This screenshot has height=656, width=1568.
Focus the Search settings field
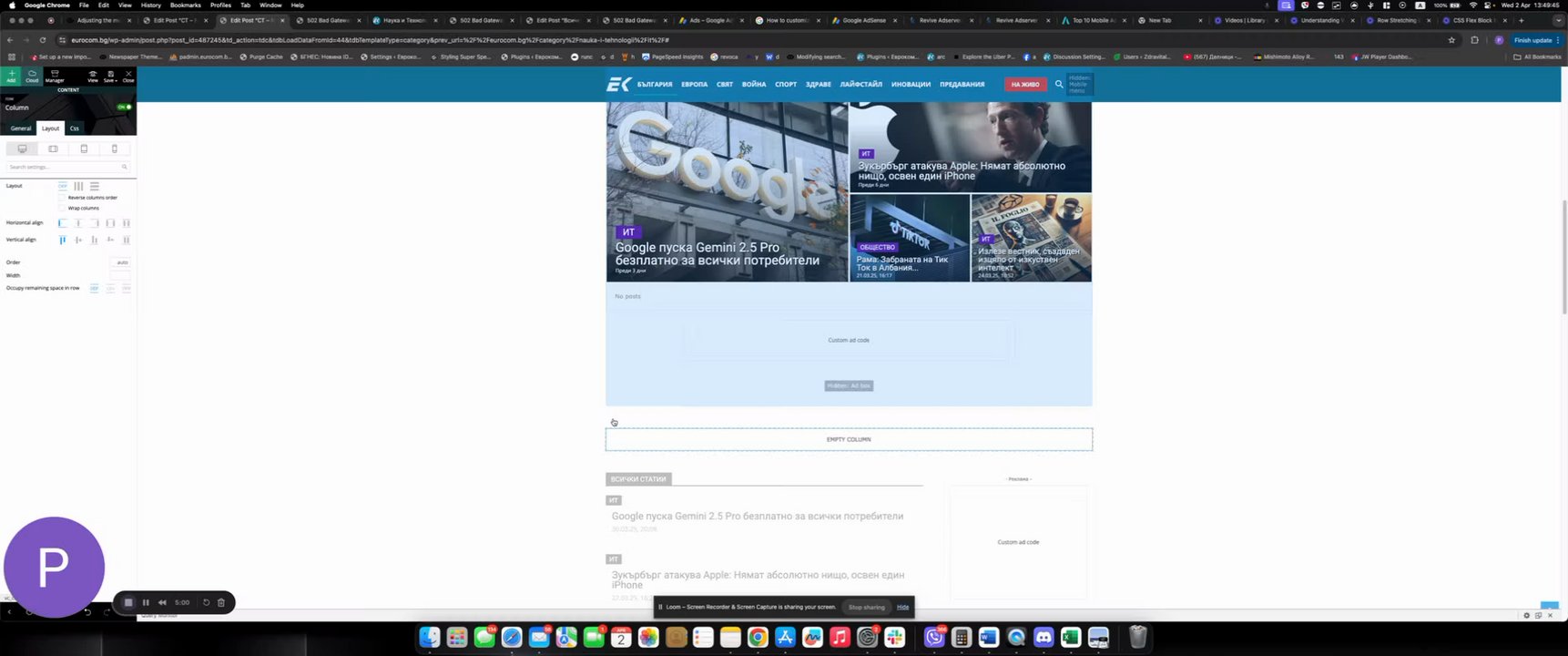click(x=67, y=167)
